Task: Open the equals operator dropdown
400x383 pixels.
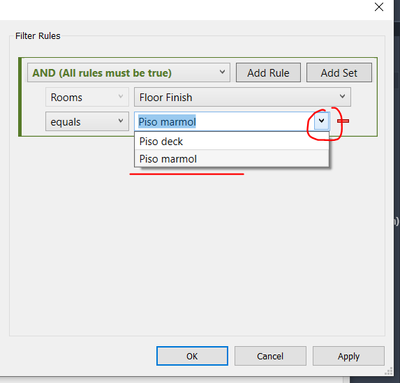Action: [x=87, y=122]
